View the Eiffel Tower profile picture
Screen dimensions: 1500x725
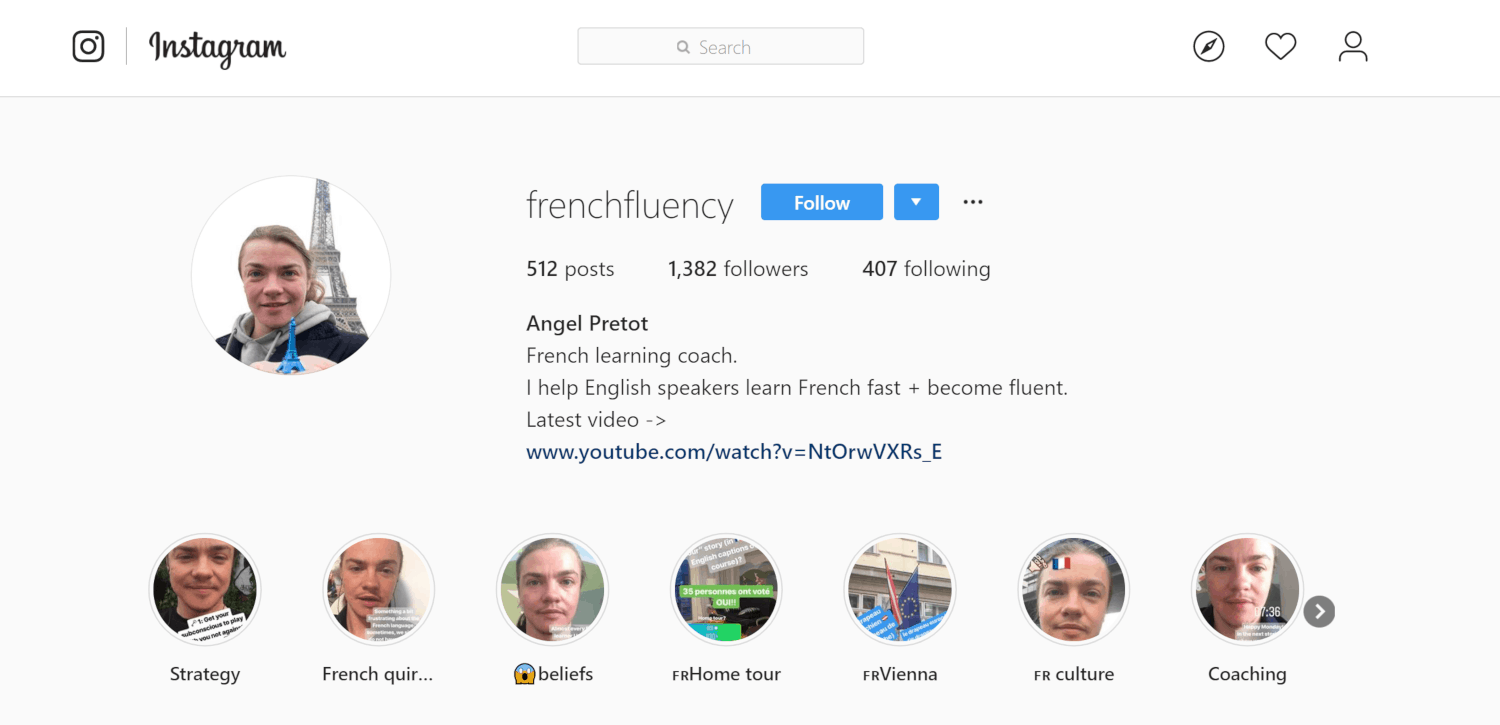pyautogui.click(x=291, y=275)
